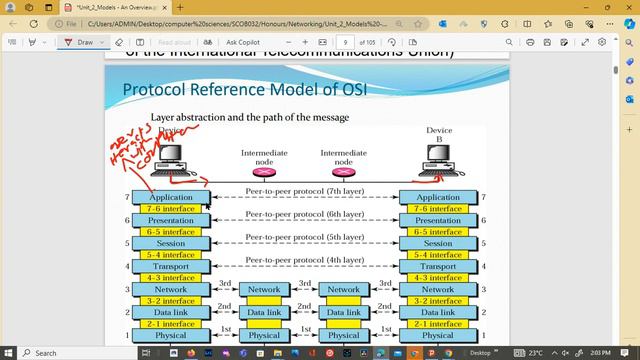Customize sidebar with the plus icon

pos(629,129)
